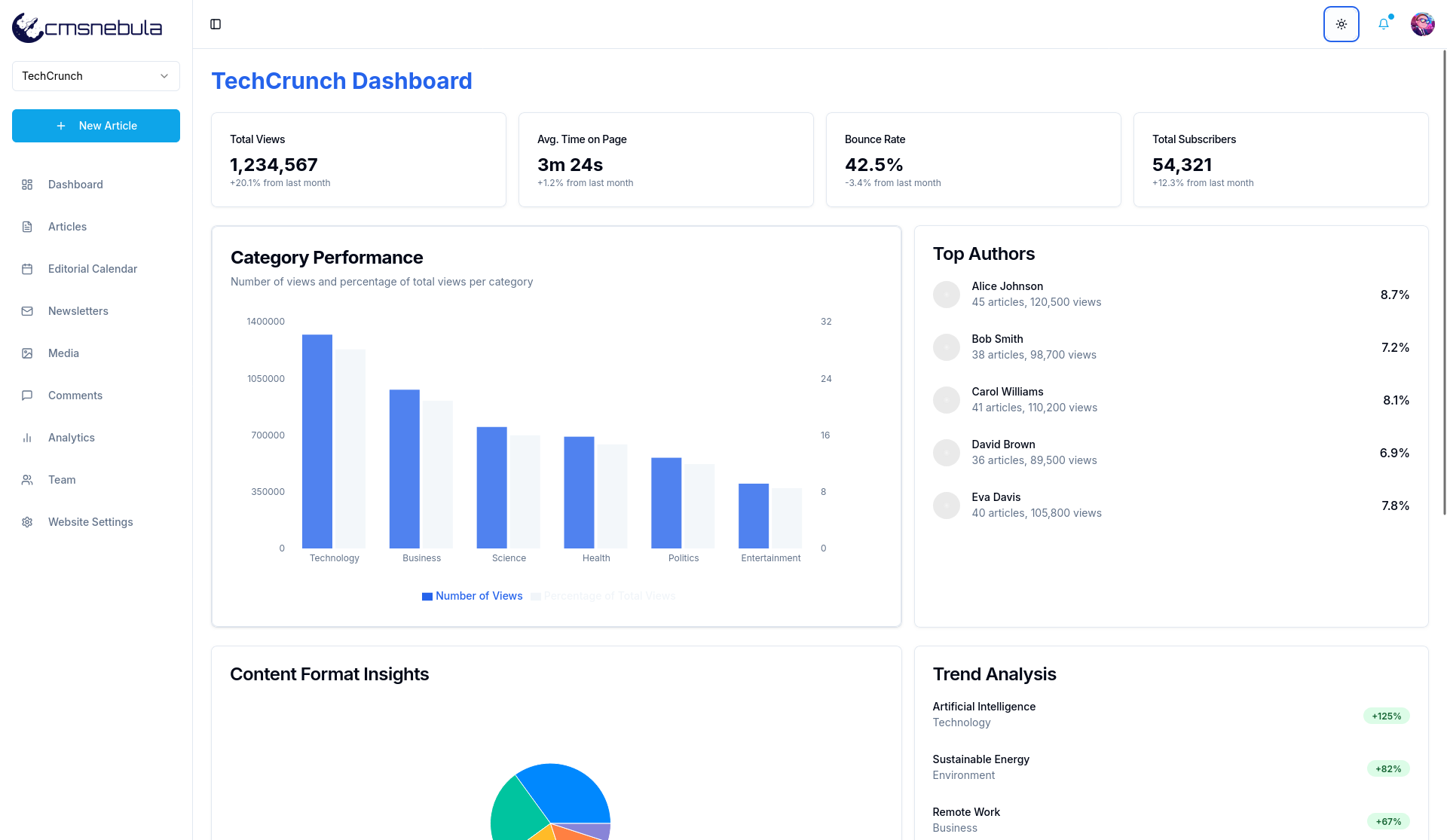1447x840 pixels.
Task: Click the Newsletters envelope icon
Action: (x=27, y=311)
